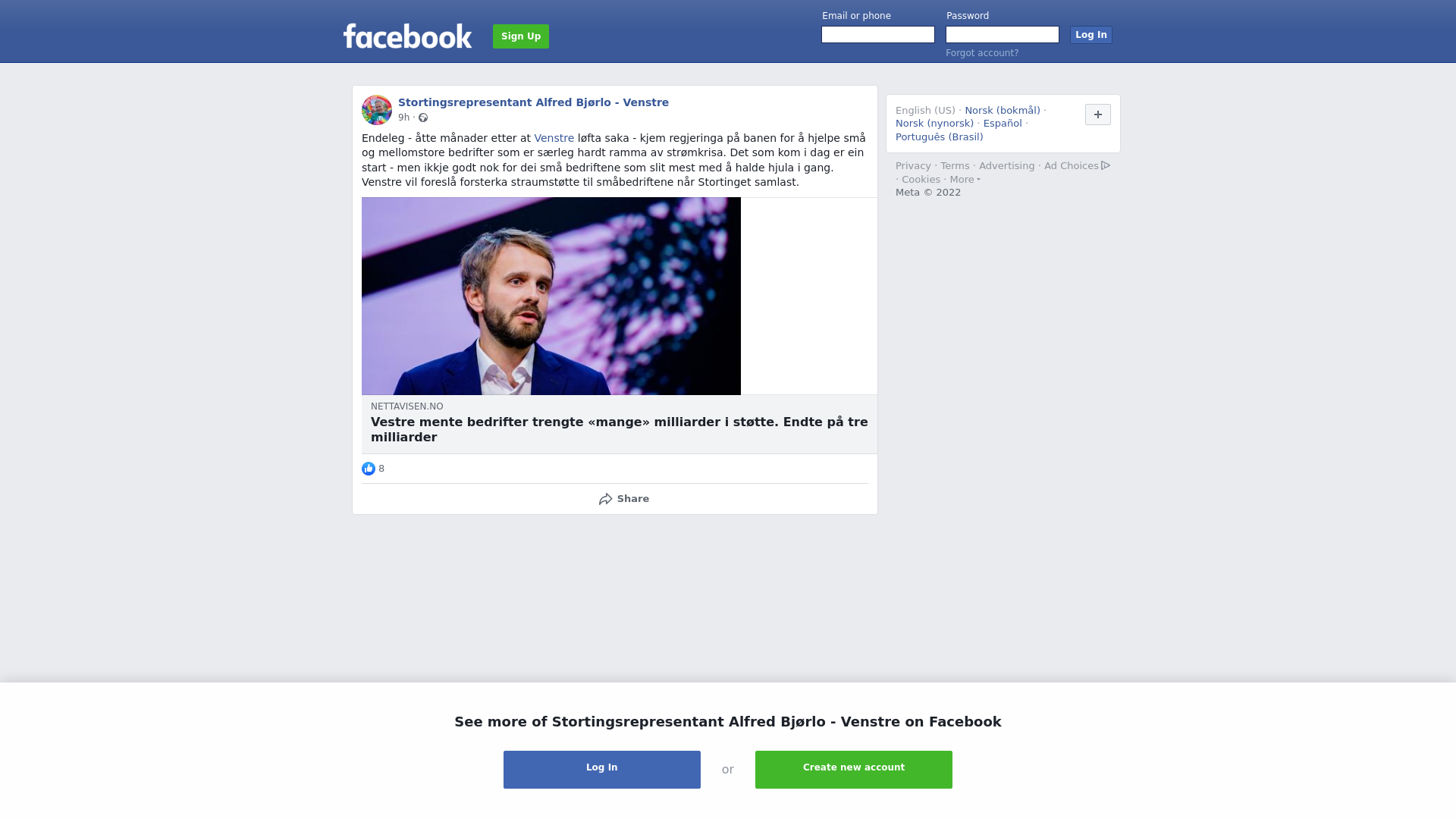This screenshot has height=819, width=1456.
Task: Open the Forgot account link
Action: point(982,53)
